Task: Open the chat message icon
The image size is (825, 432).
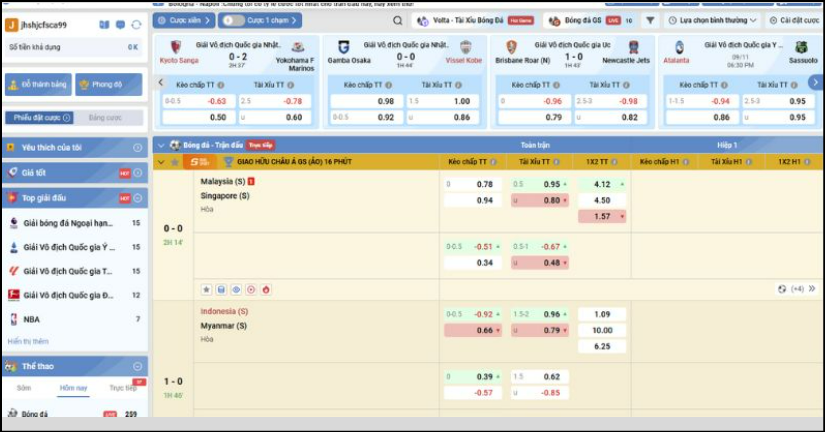Action: point(122,25)
